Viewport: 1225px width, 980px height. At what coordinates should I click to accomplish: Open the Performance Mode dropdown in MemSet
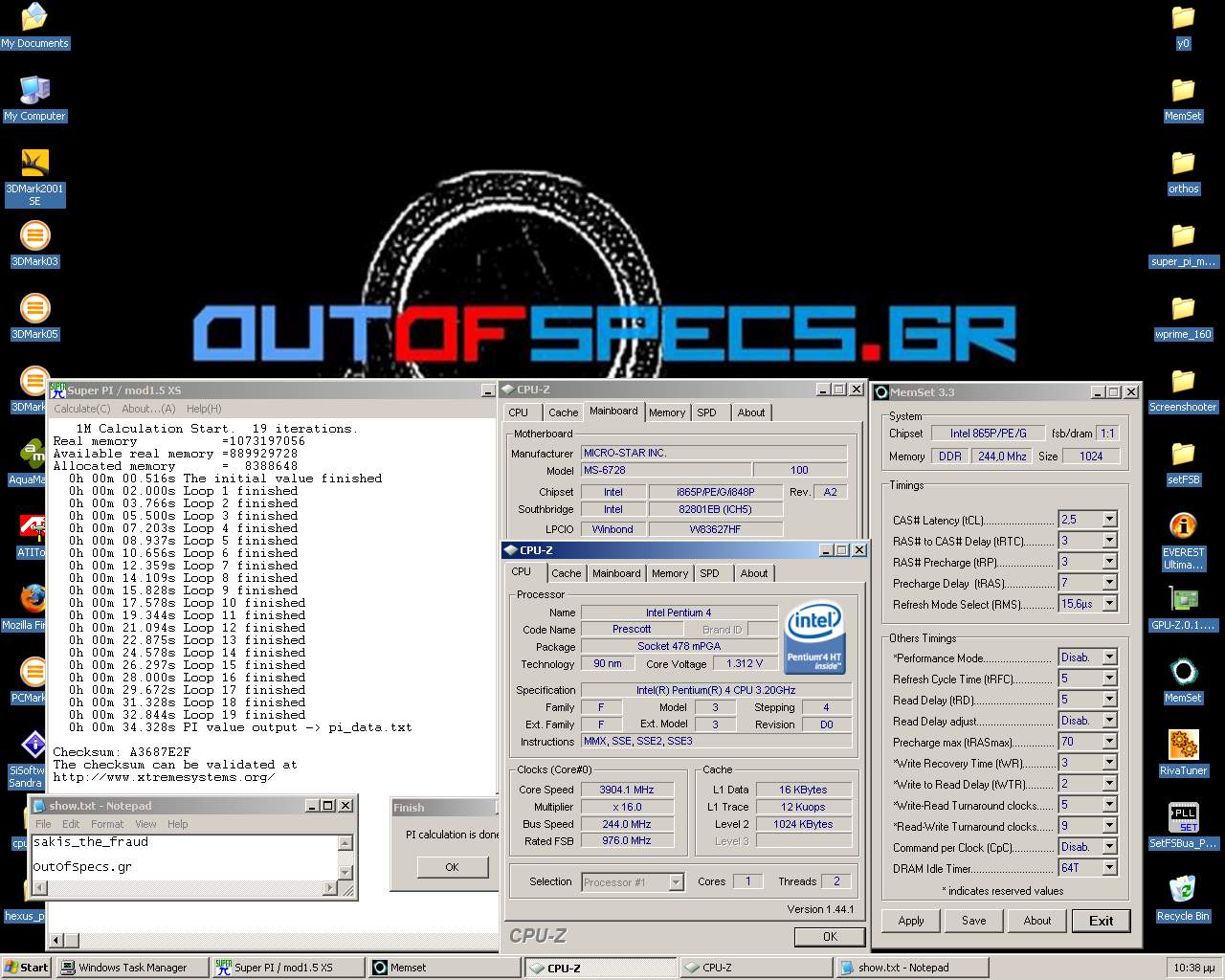point(1109,657)
